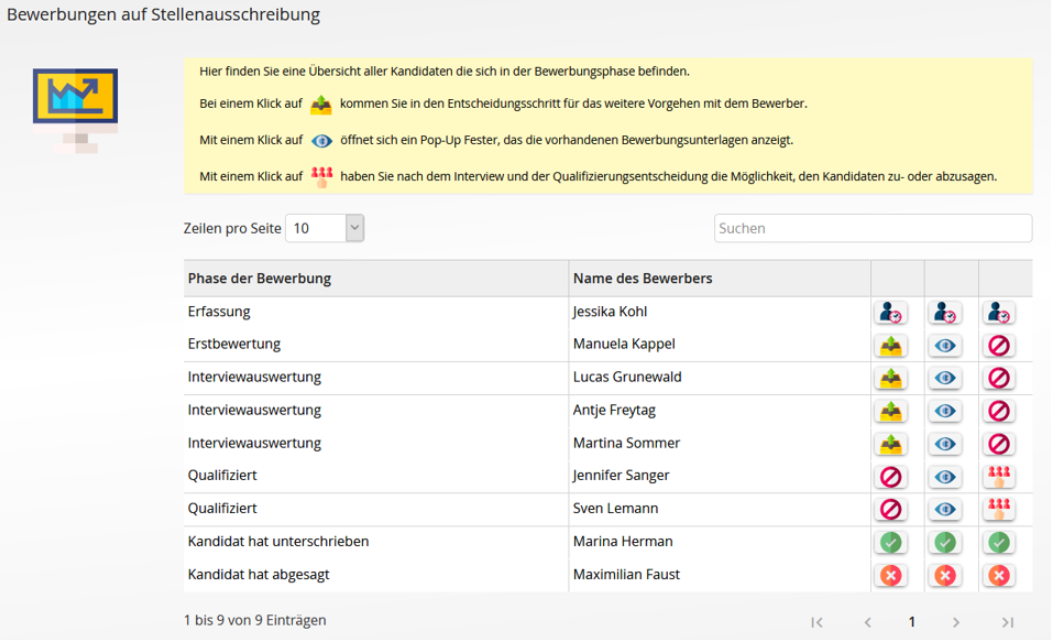This screenshot has height=640, width=1051.
Task: Open decision step for Manuela Kappel
Action: coord(891,345)
